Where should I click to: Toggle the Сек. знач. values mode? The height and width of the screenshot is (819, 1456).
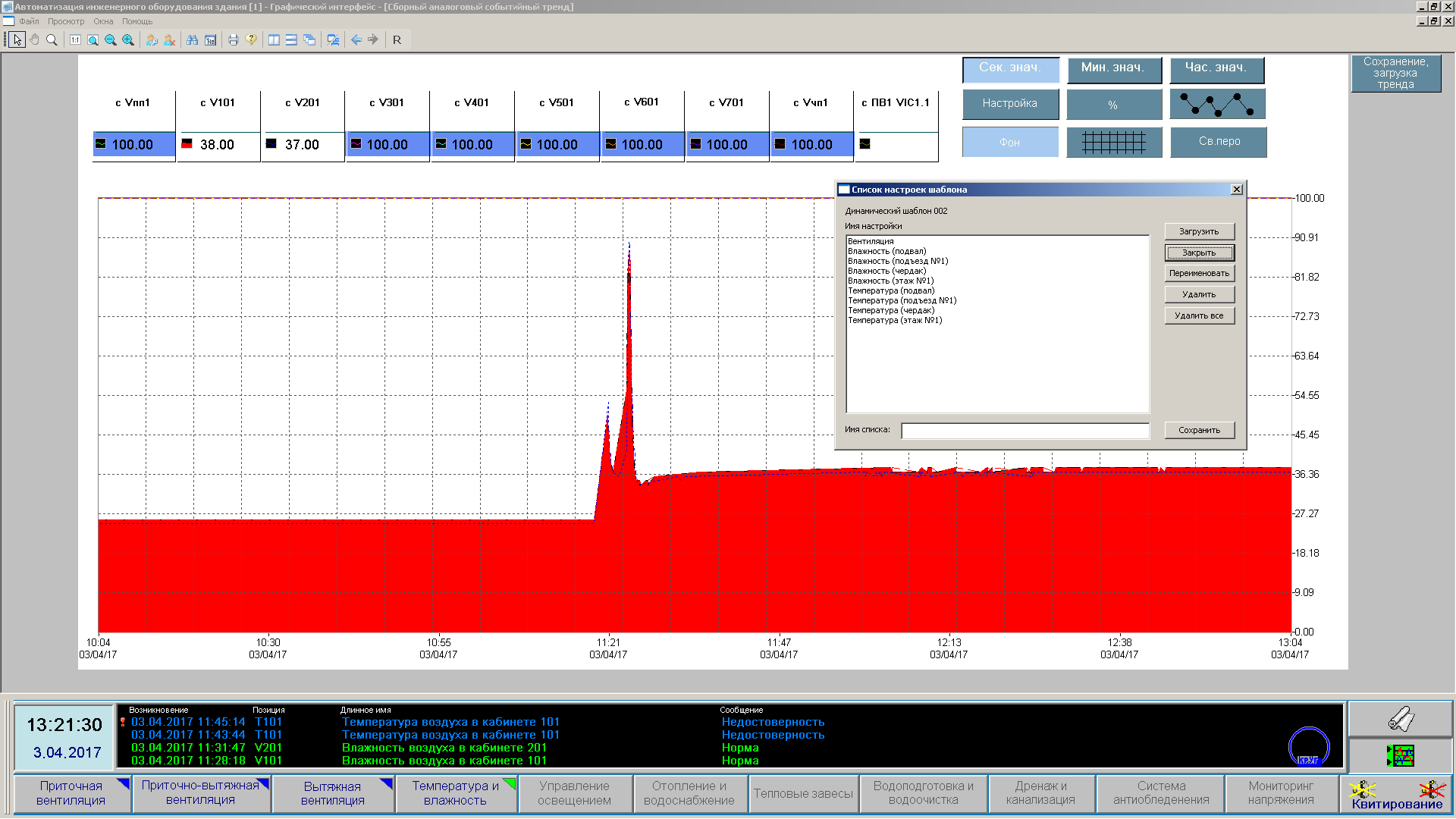pos(1009,68)
